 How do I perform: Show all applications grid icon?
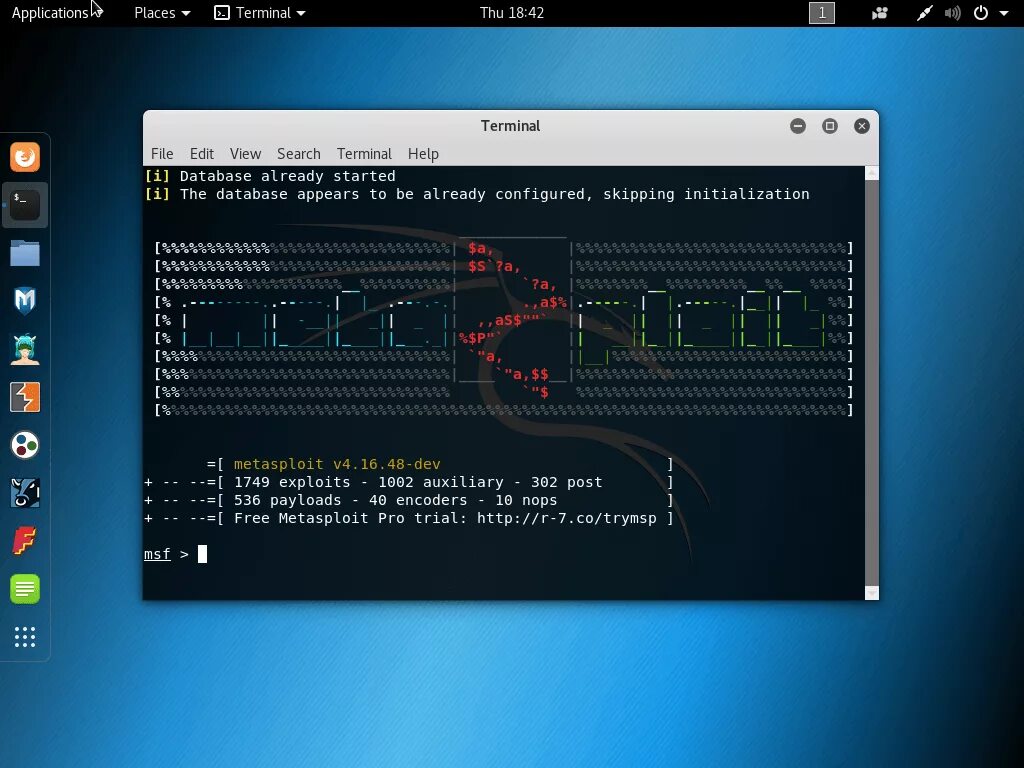(25, 637)
